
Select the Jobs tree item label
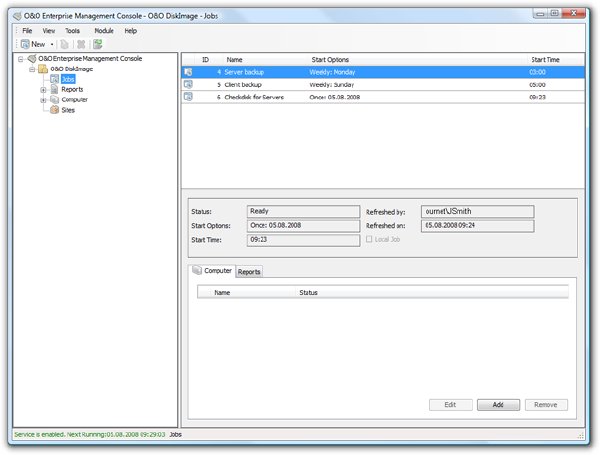point(68,79)
